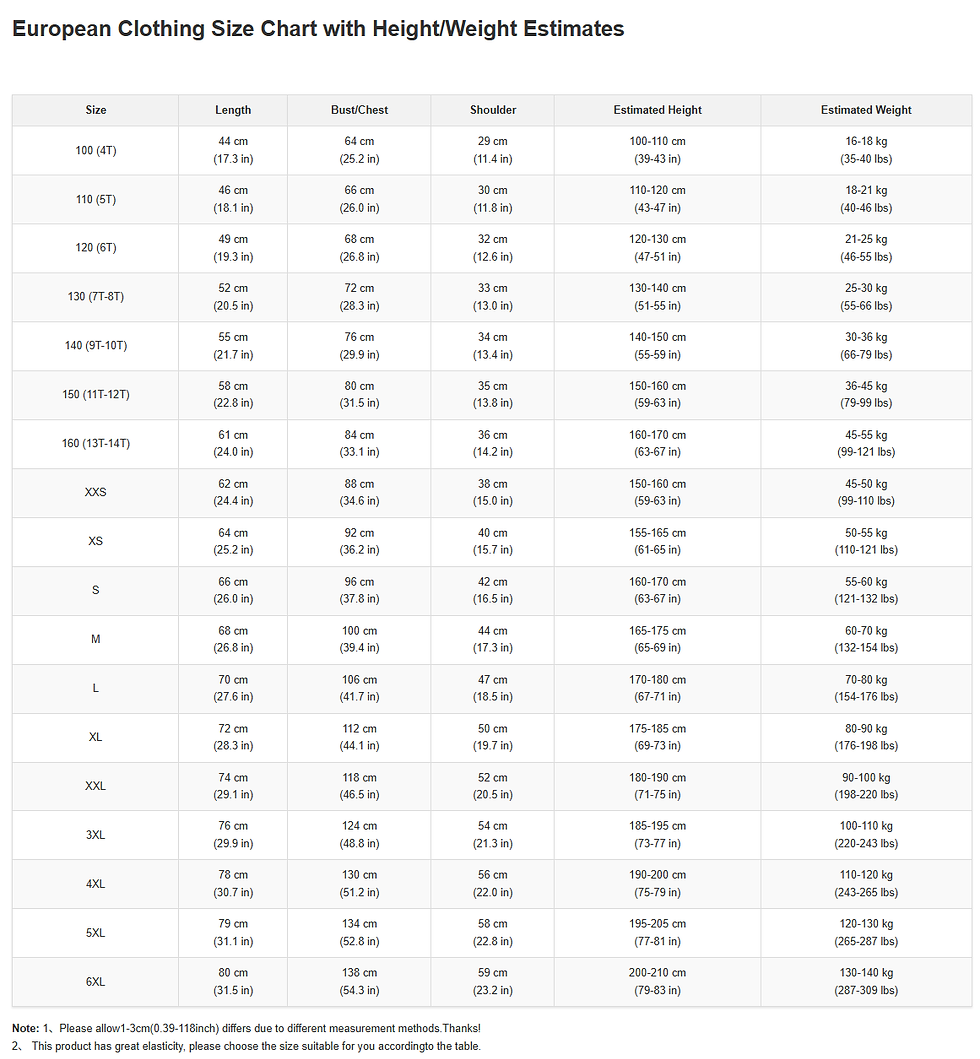Select the 160 (13T-14T) size cell
980x1059 pixels.
pos(95,444)
